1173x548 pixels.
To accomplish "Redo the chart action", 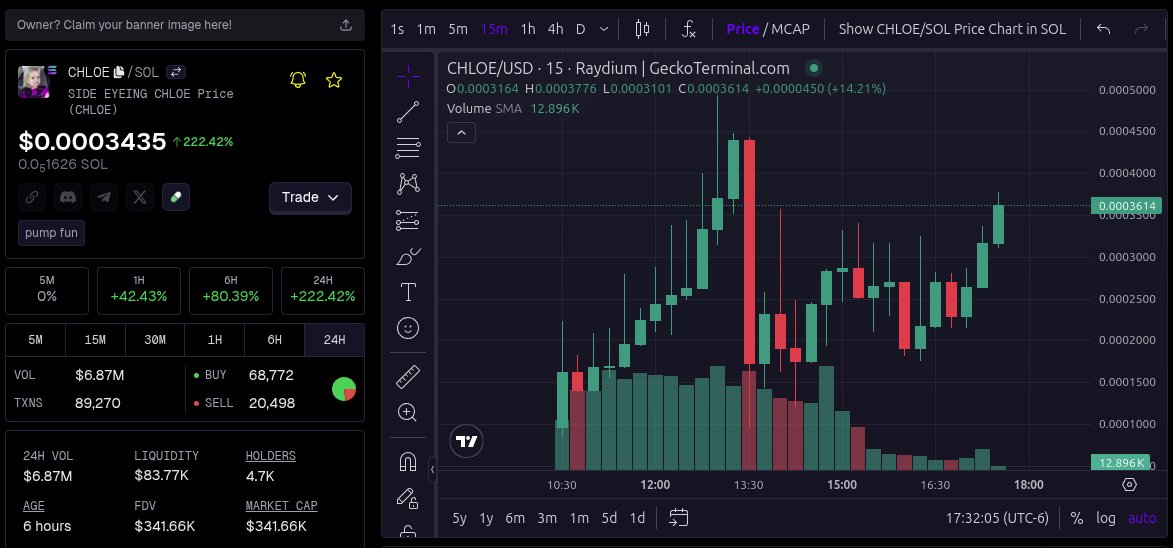I will pos(1142,29).
